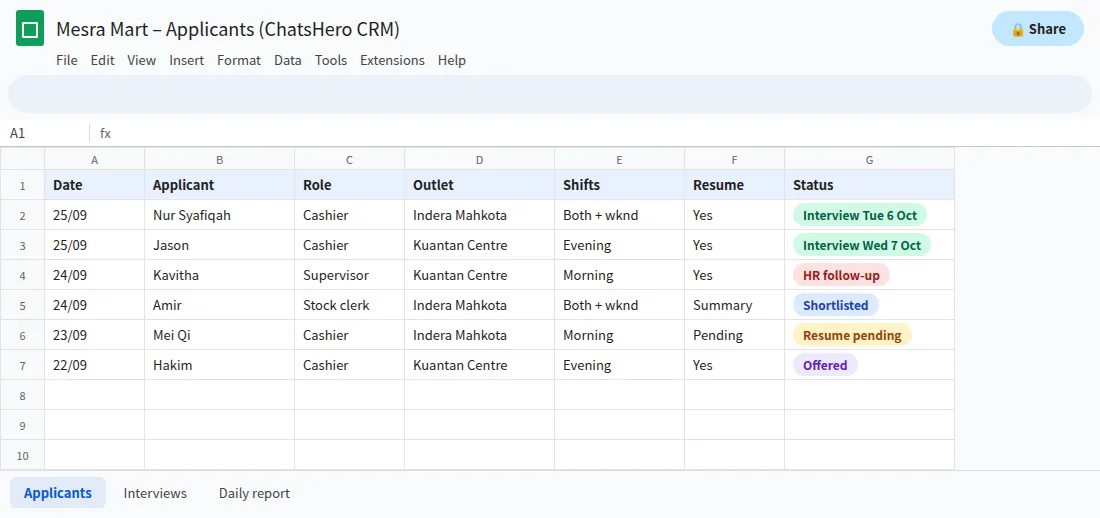
Task: Click the Shortlisted status chip
Action: click(x=836, y=305)
